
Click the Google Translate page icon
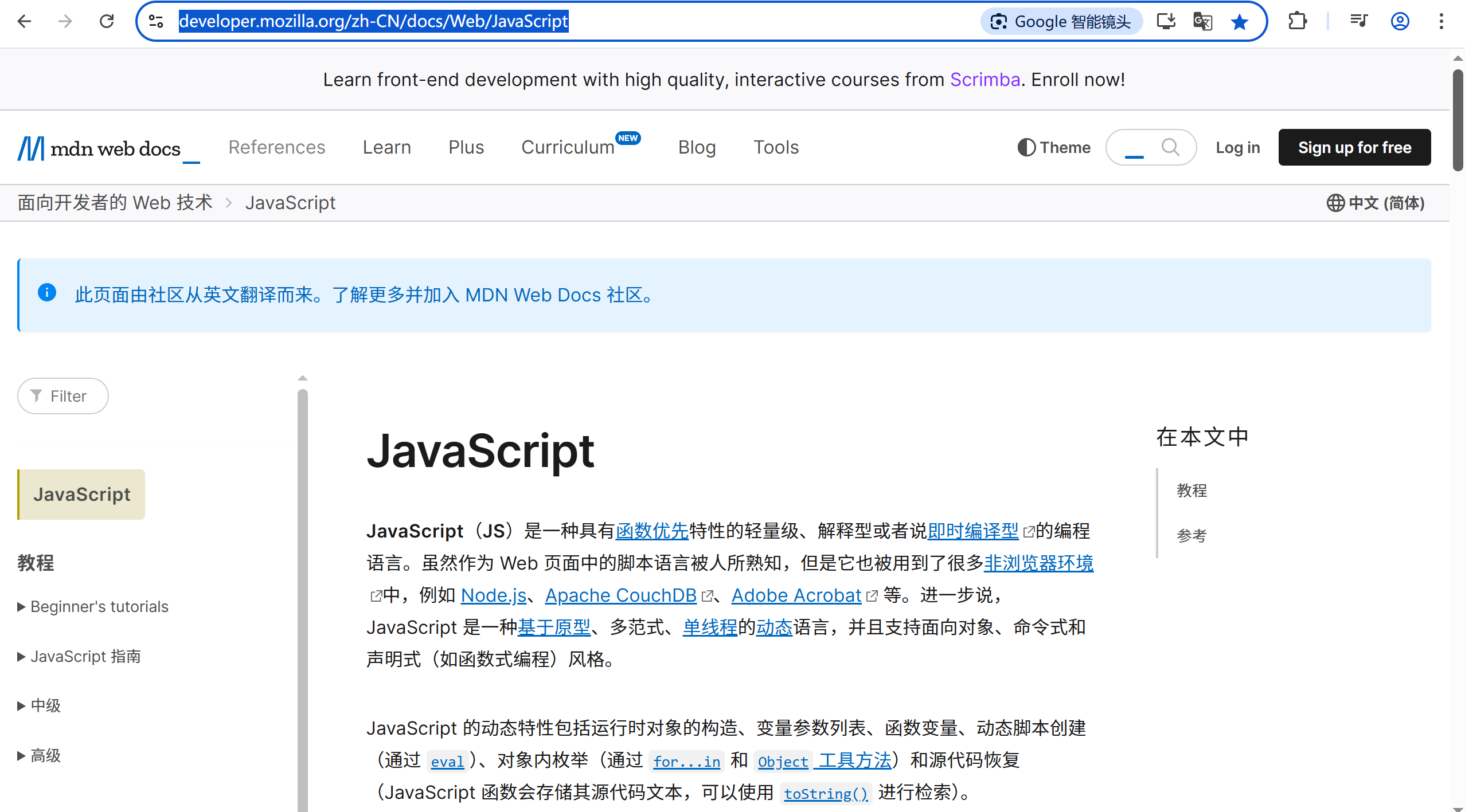tap(1202, 22)
